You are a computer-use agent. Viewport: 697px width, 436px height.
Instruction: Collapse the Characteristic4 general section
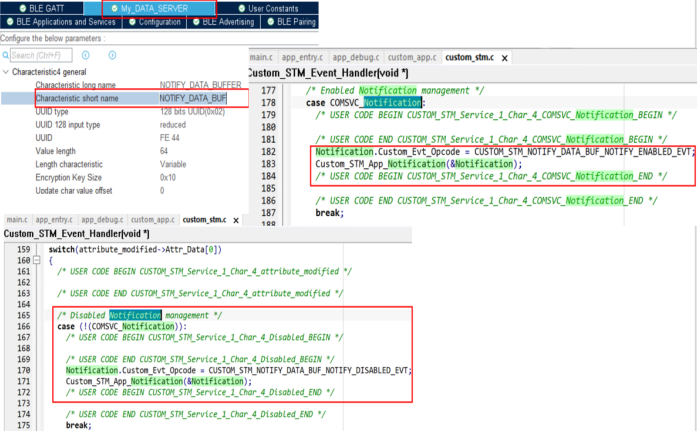point(6,72)
